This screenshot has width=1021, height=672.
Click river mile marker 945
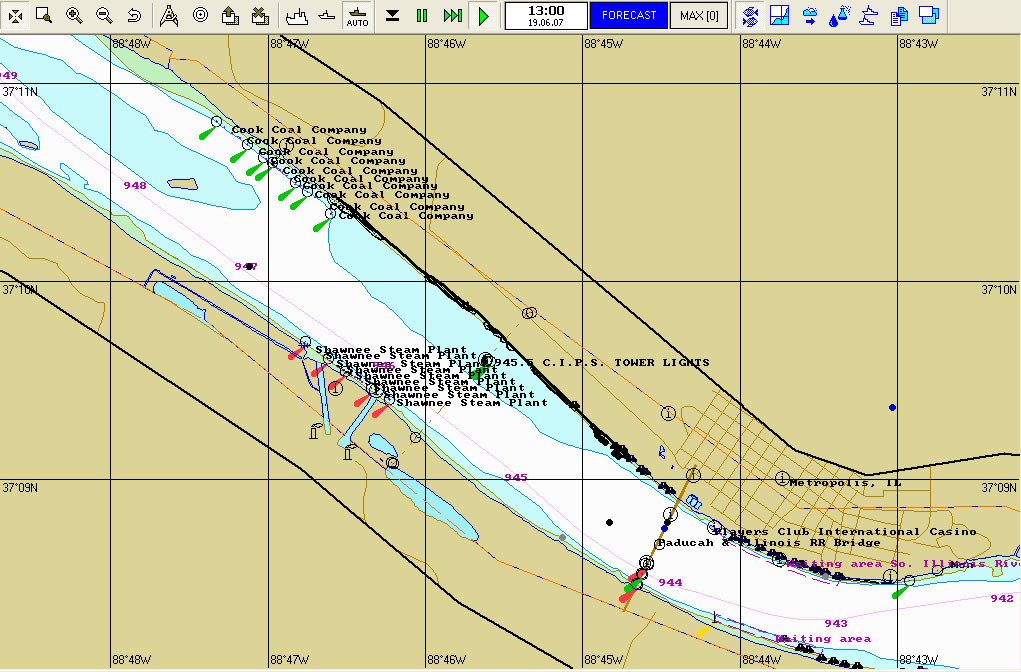(516, 477)
